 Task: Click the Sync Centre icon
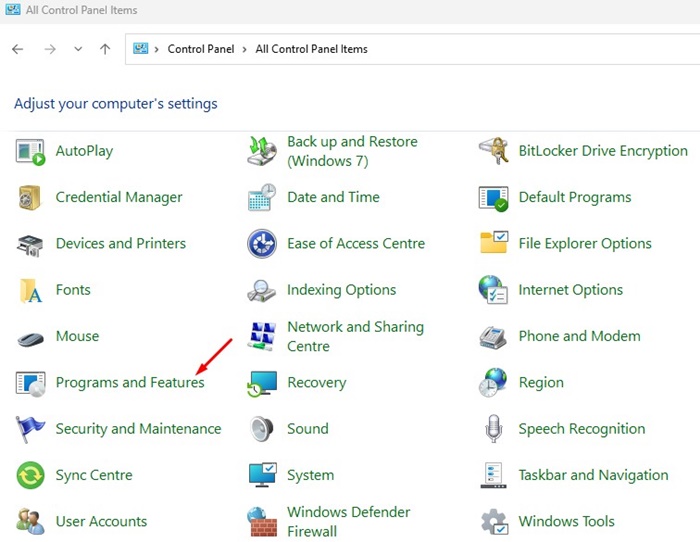30,475
